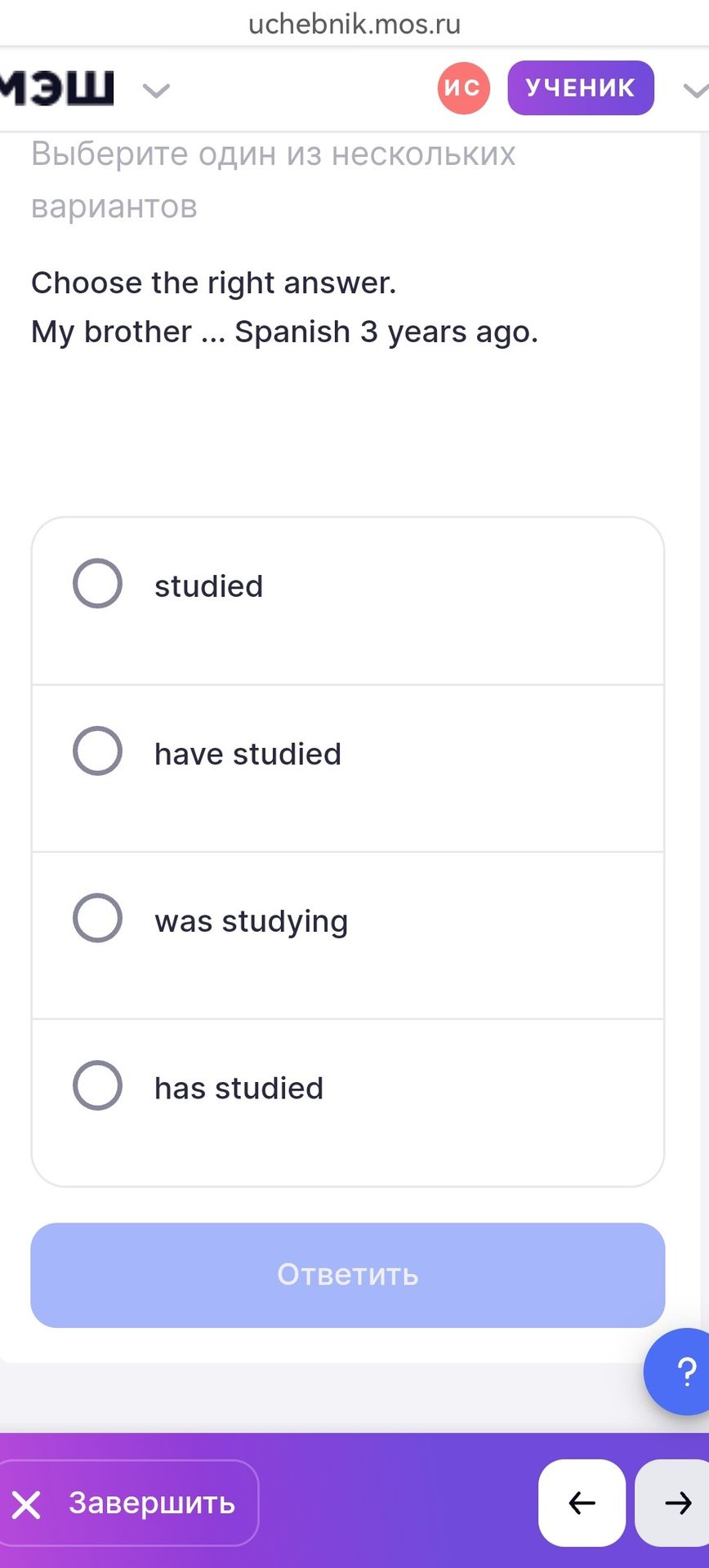
Task: Click the "has studied" answer text
Action: [x=239, y=1089]
